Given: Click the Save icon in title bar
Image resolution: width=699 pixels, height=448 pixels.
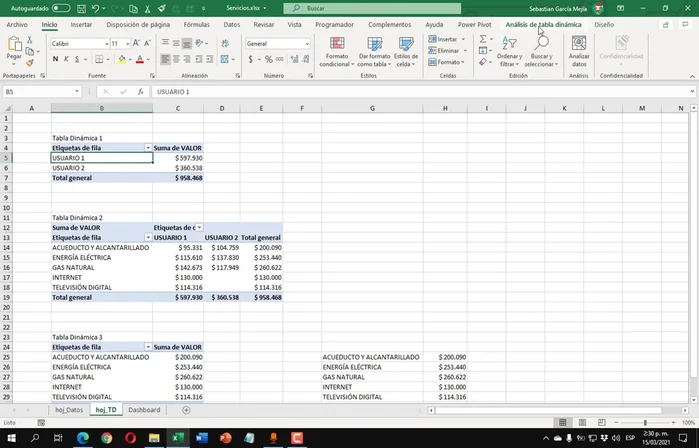Looking at the screenshot, I should click(82, 8).
